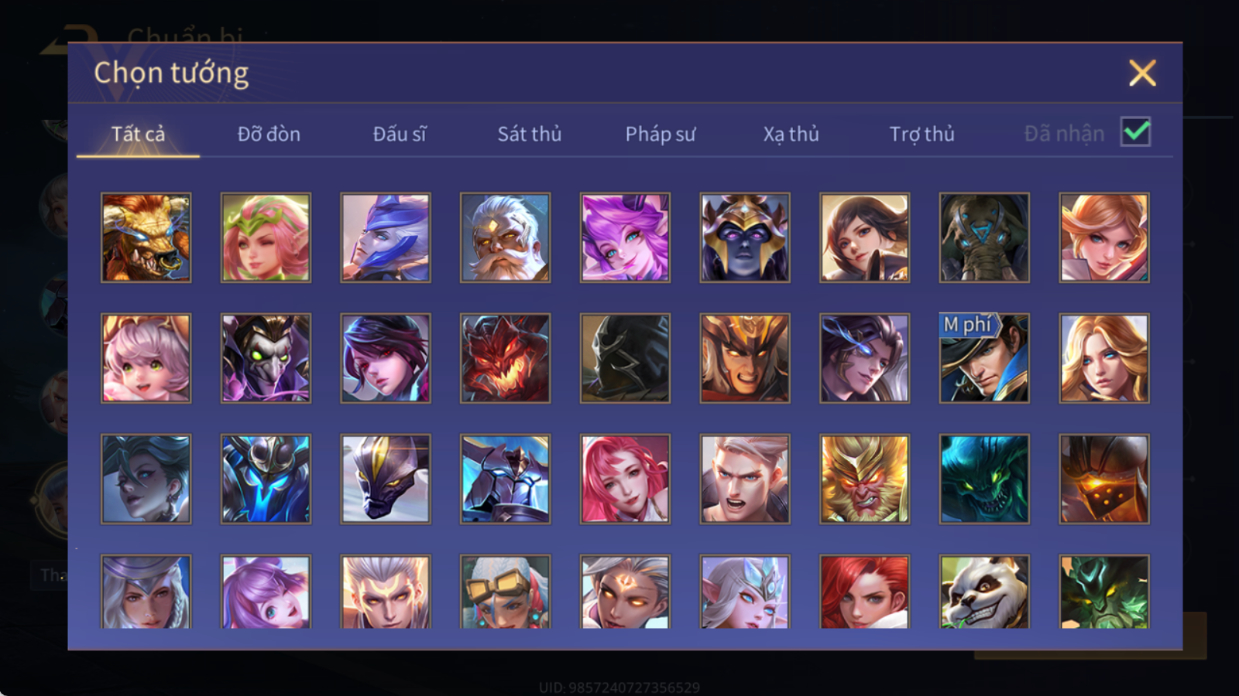1239x696 pixels.
Task: Switch to the 'Đỡ đòn' tab
Action: point(269,134)
